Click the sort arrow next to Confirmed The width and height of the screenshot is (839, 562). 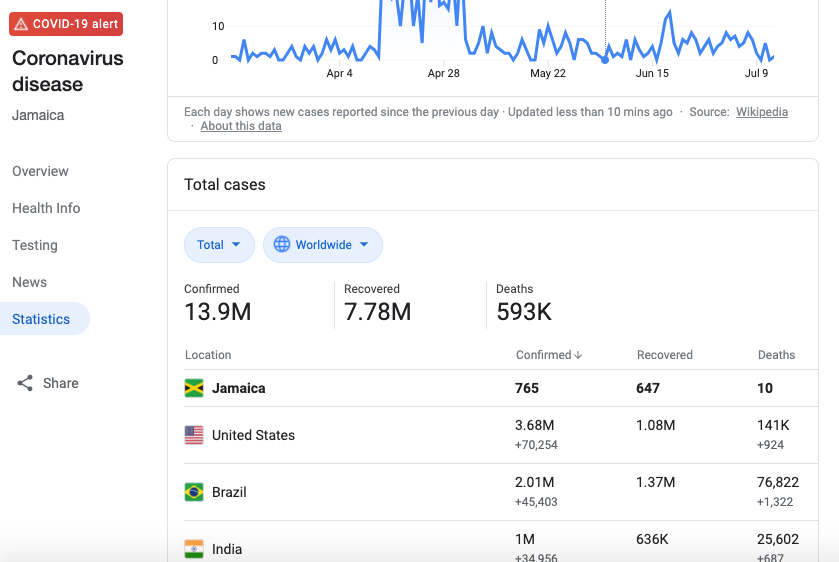click(x=578, y=355)
